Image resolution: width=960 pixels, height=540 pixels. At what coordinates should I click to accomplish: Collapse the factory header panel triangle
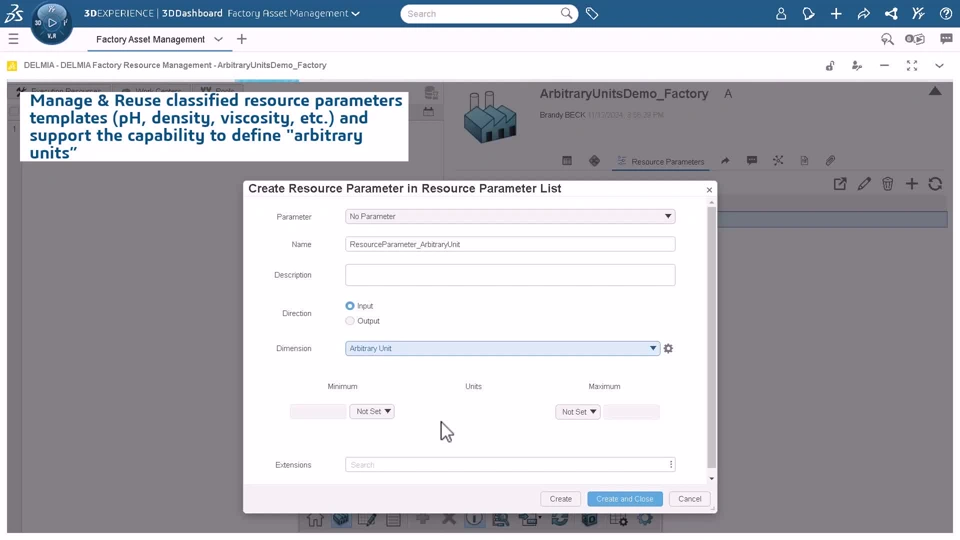pyautogui.click(x=935, y=91)
